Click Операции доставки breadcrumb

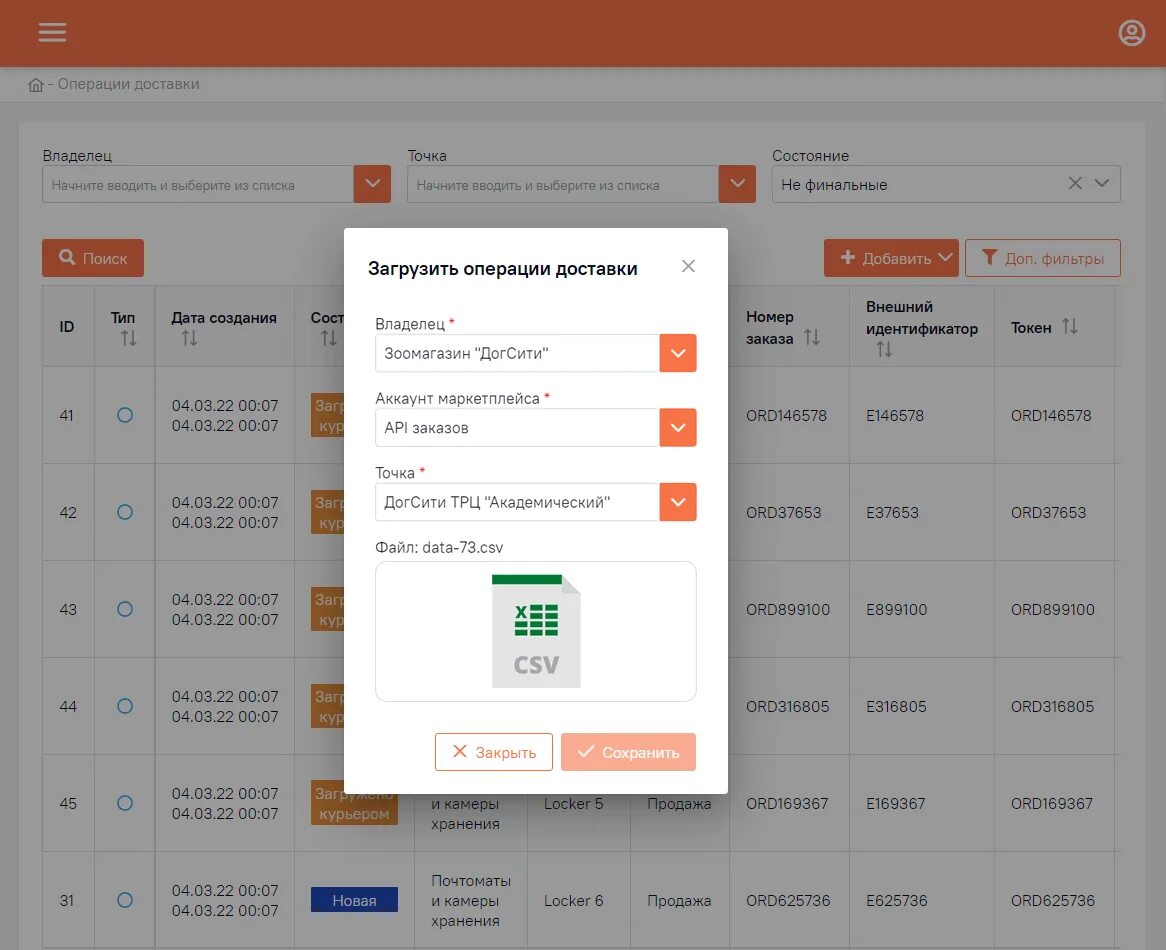[x=129, y=84]
